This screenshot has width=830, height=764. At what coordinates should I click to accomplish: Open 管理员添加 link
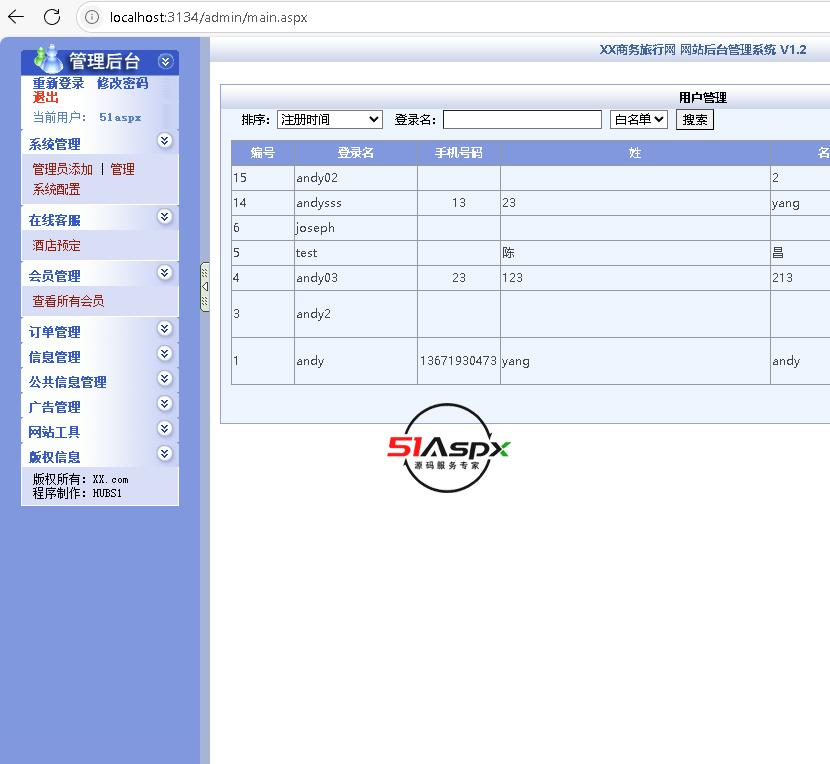tap(62, 169)
